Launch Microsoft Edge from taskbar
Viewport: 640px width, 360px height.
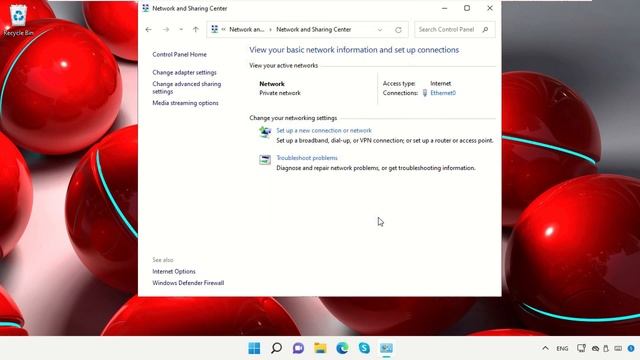tap(342, 348)
